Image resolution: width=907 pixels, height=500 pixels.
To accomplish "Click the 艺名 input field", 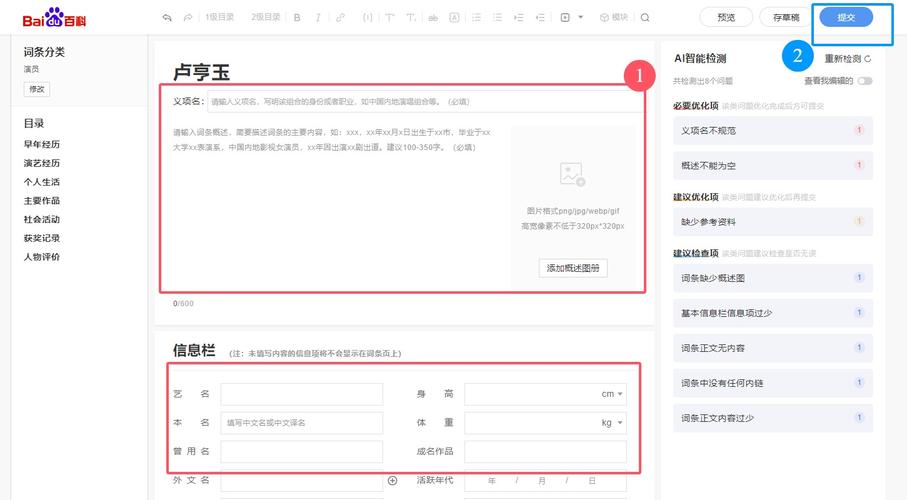I will (301, 394).
